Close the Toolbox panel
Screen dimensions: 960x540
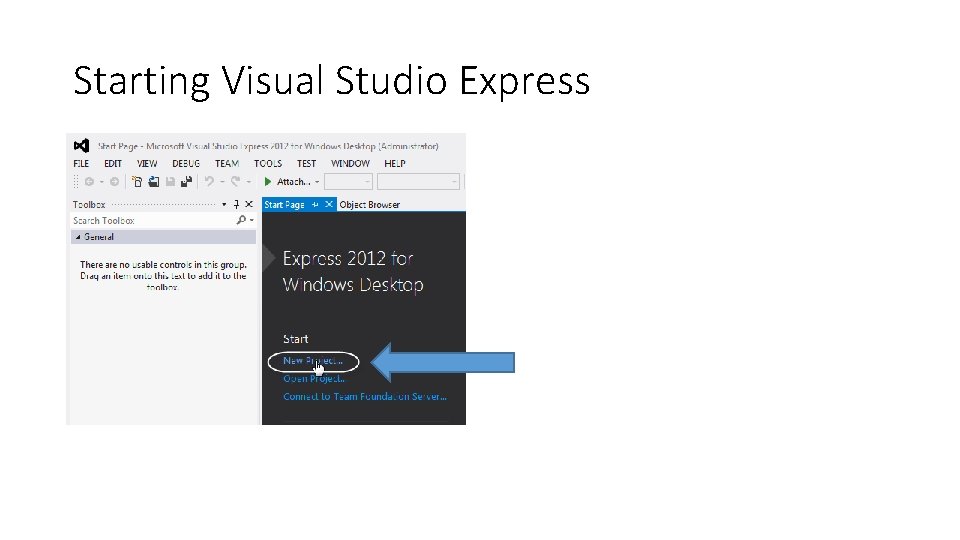[249, 204]
